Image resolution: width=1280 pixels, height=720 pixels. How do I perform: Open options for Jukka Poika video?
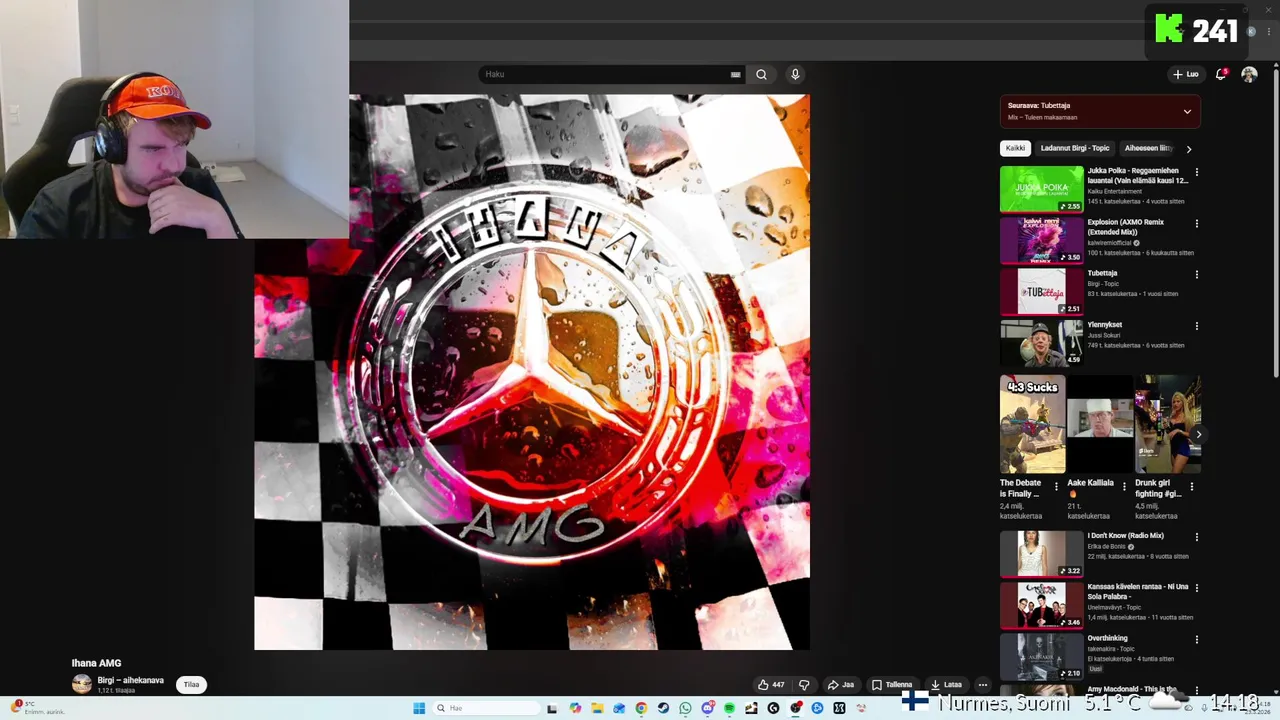pyautogui.click(x=1196, y=172)
